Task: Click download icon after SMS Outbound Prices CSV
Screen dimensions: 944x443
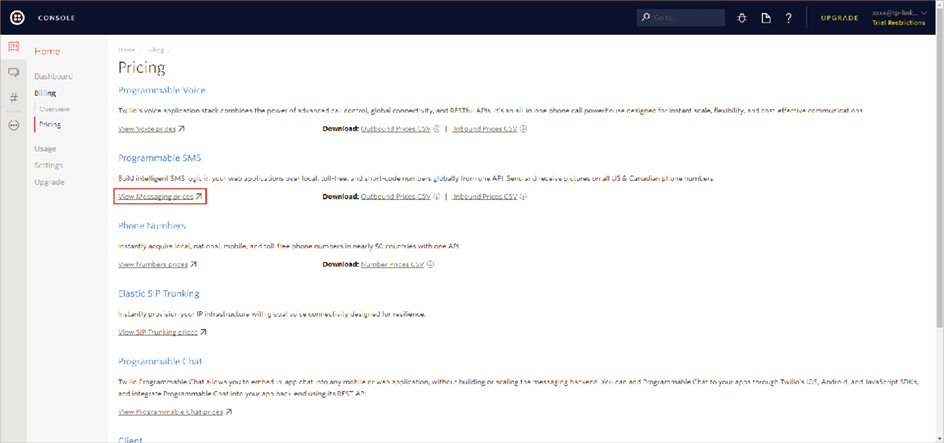Action: tap(436, 197)
